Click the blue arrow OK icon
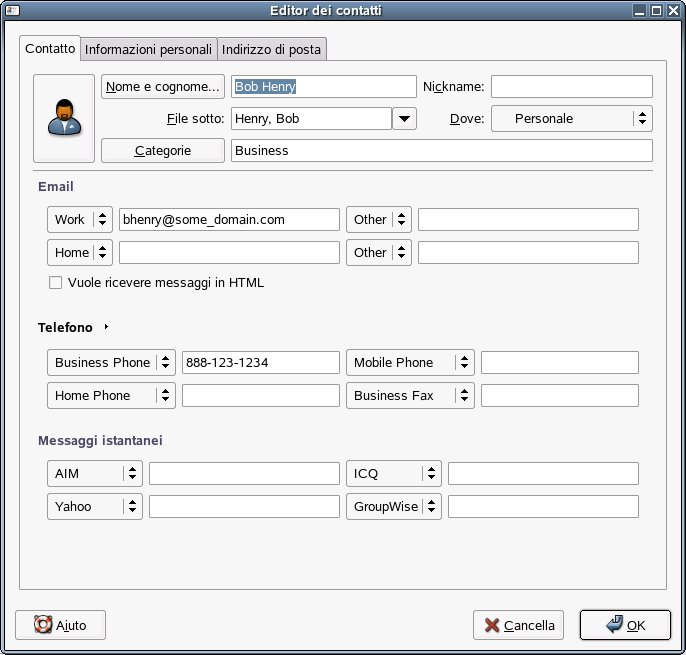This screenshot has width=686, height=655. [614, 624]
